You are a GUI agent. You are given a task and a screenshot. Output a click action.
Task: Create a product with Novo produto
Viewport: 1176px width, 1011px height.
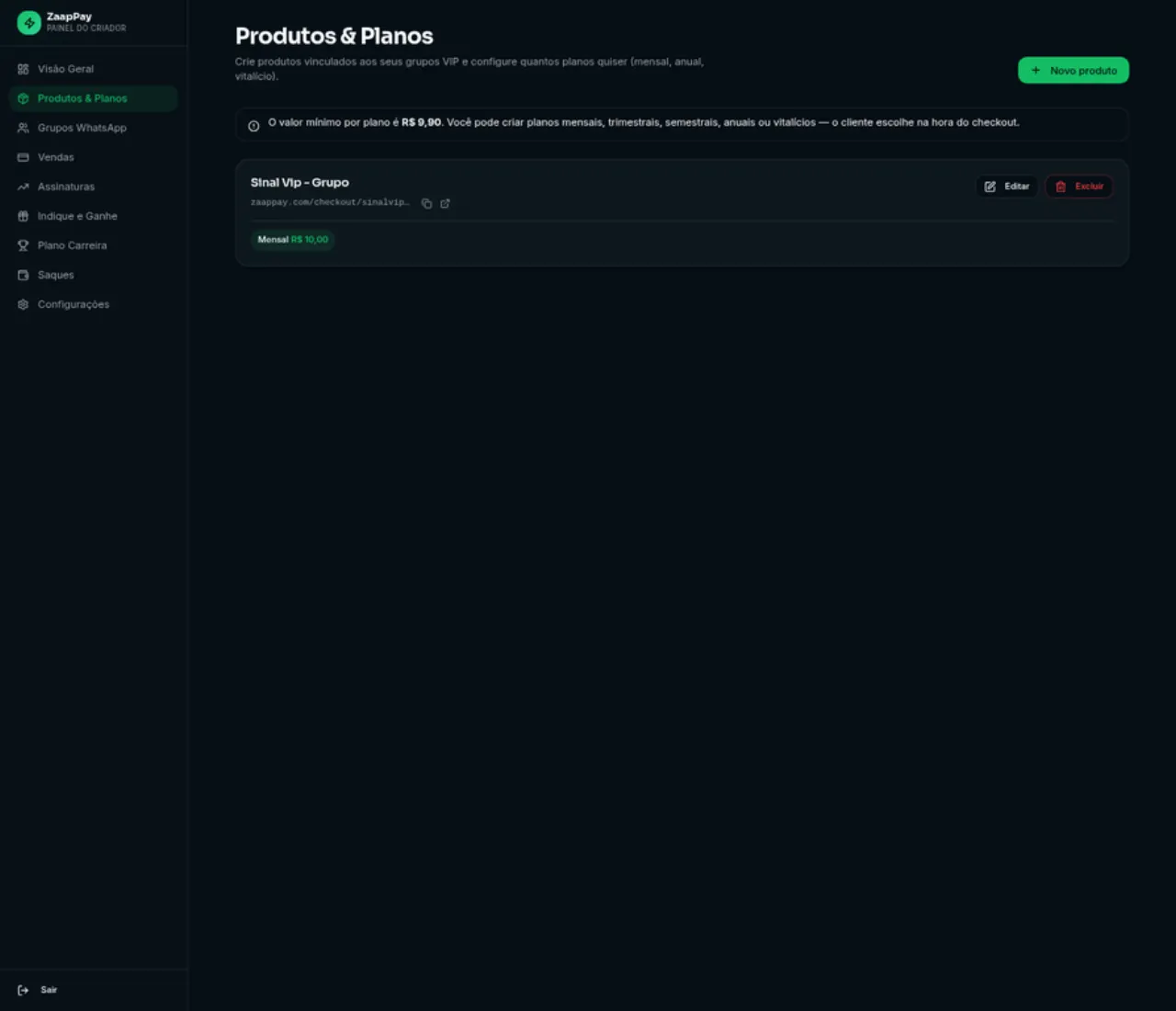(x=1073, y=71)
